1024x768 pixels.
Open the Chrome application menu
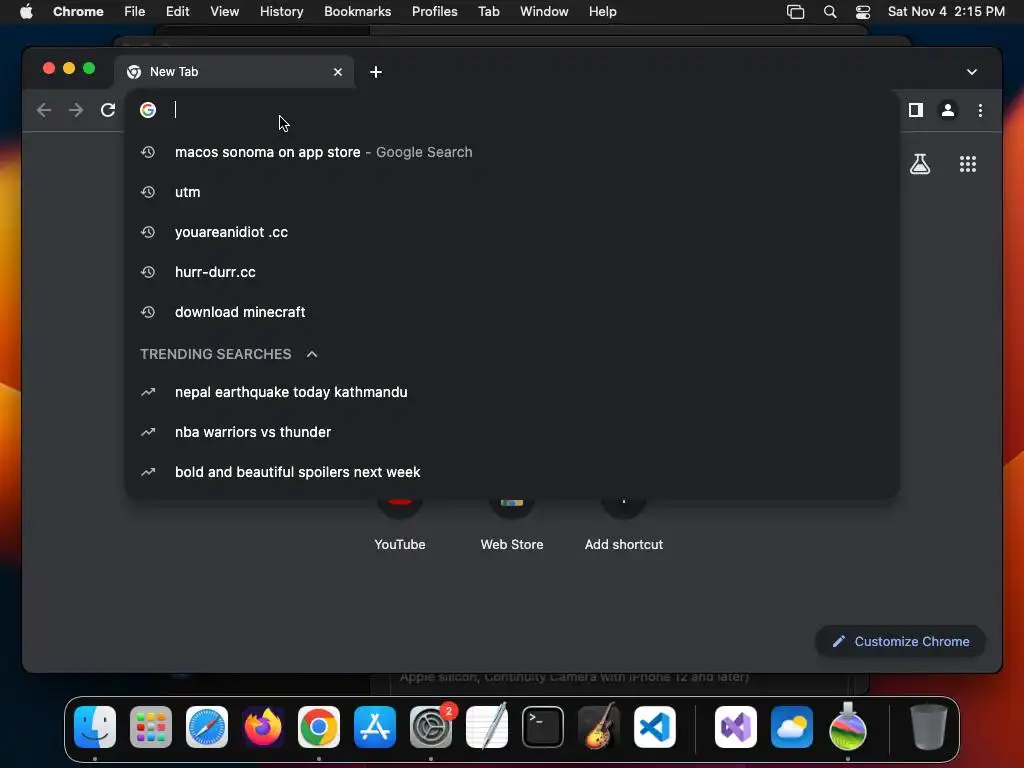coord(78,12)
